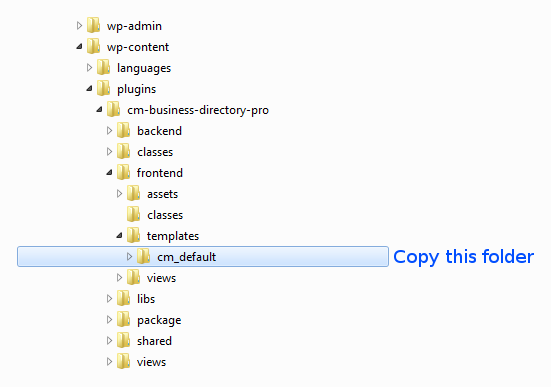Image resolution: width=551 pixels, height=387 pixels.
Task: Expand the shared folder arrow
Action: coord(109,341)
